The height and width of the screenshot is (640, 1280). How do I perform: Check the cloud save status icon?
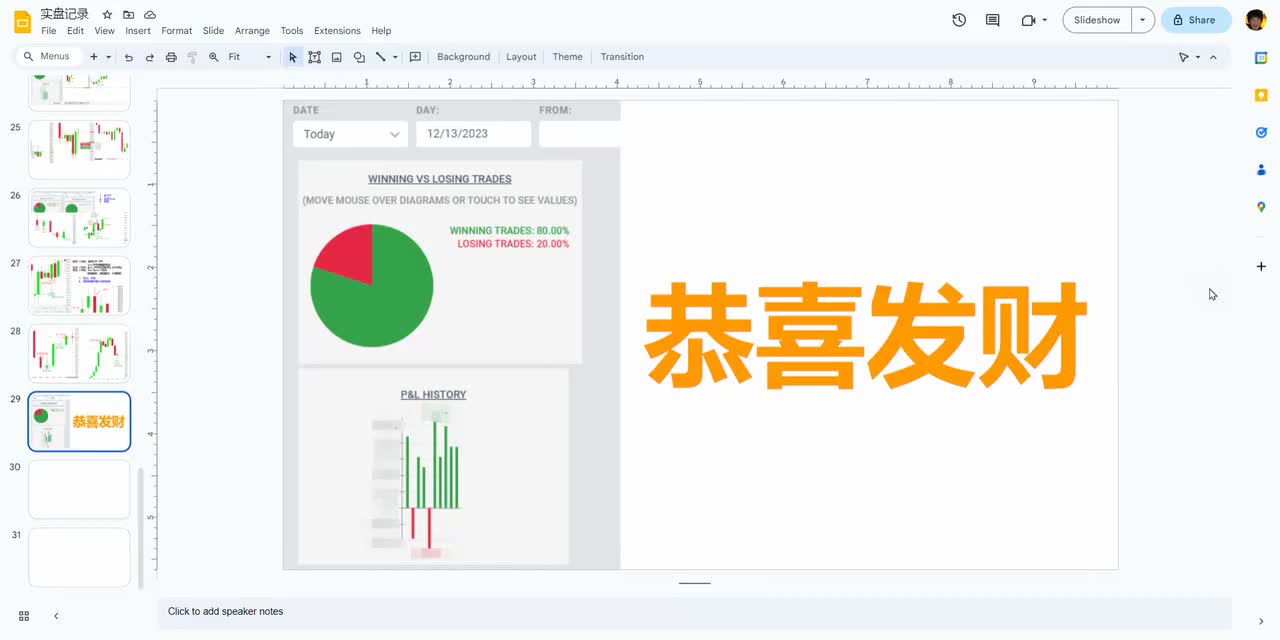(x=150, y=15)
